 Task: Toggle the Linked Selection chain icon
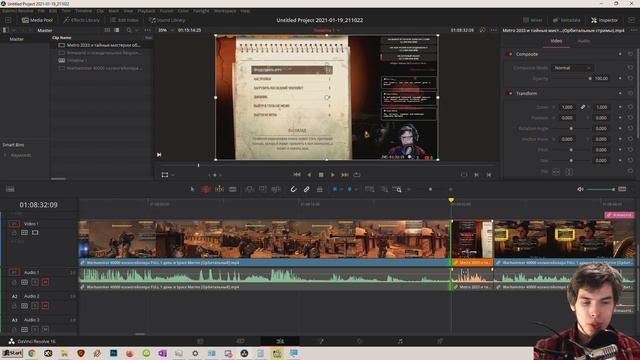pos(306,189)
